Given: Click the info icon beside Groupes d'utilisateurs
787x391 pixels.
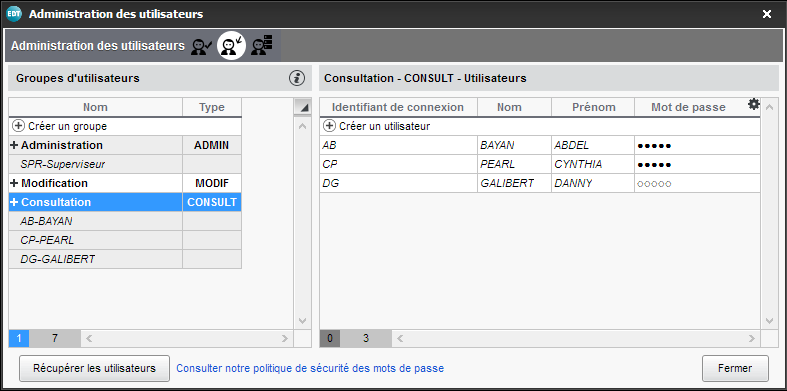Looking at the screenshot, I should coord(297,78).
